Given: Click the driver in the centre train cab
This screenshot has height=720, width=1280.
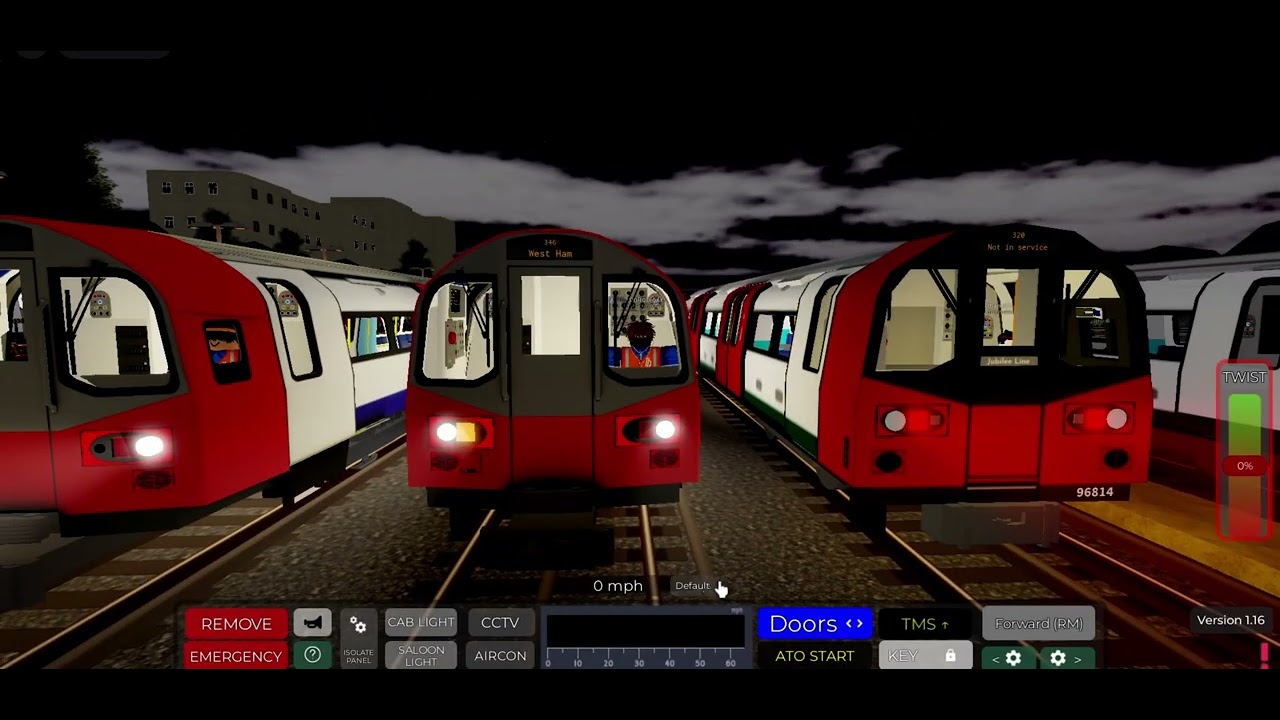Looking at the screenshot, I should point(642,345).
